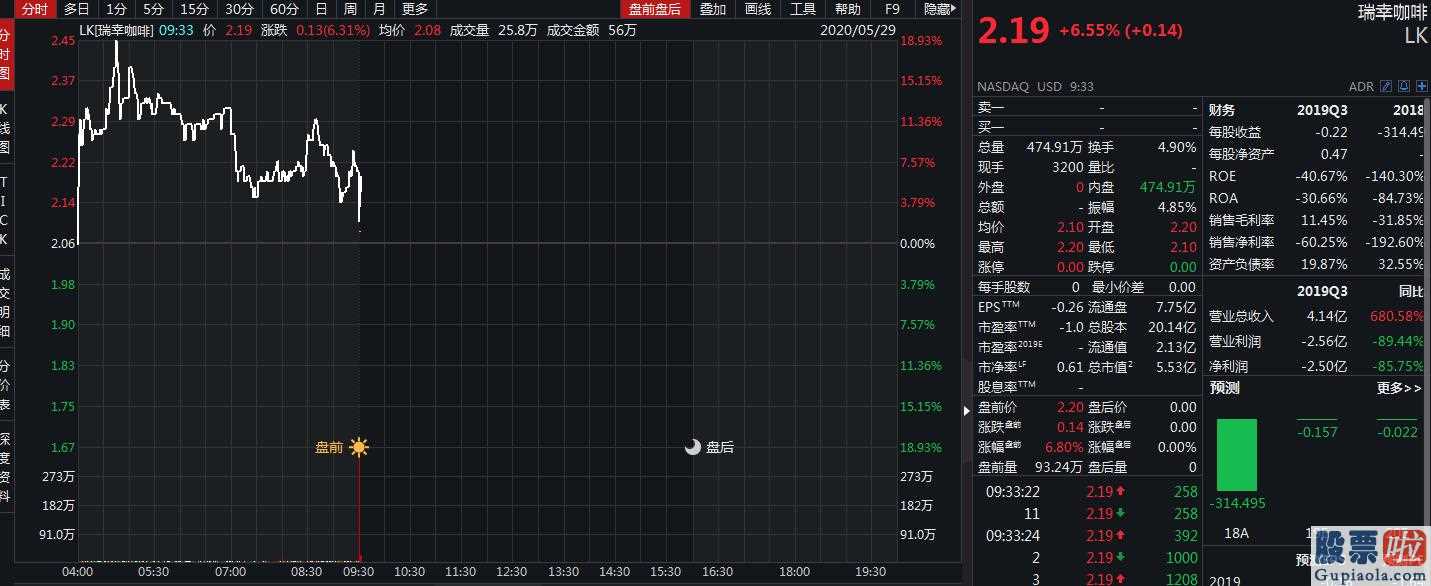Click the 总量 474.91万 value
The height and width of the screenshot is (586, 1431).
tap(1056, 147)
